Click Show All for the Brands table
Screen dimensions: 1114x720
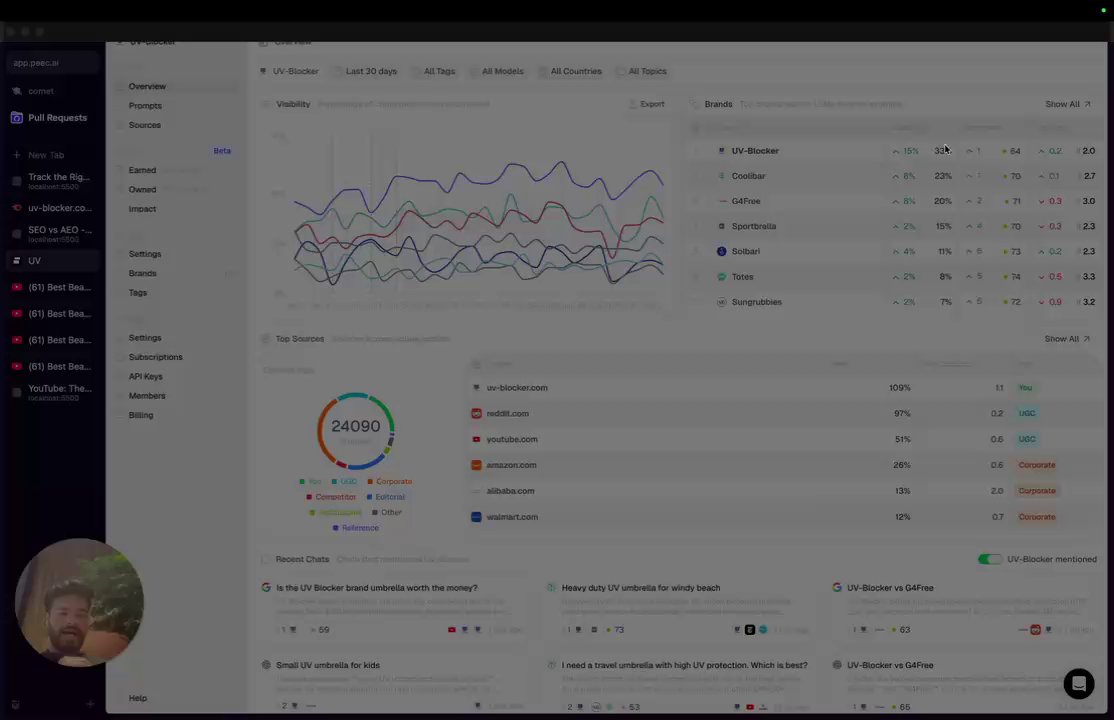tap(1067, 104)
